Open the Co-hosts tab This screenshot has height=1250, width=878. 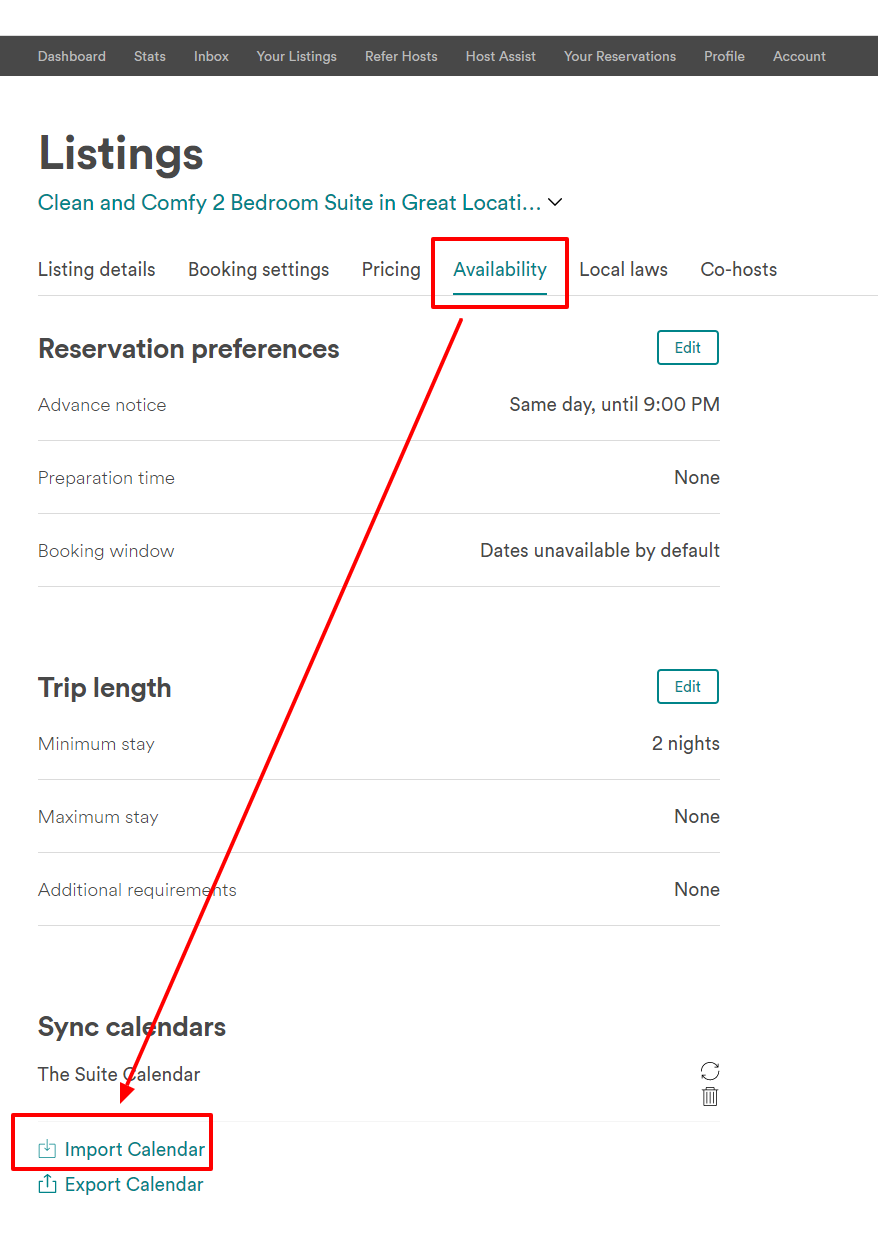[738, 269]
